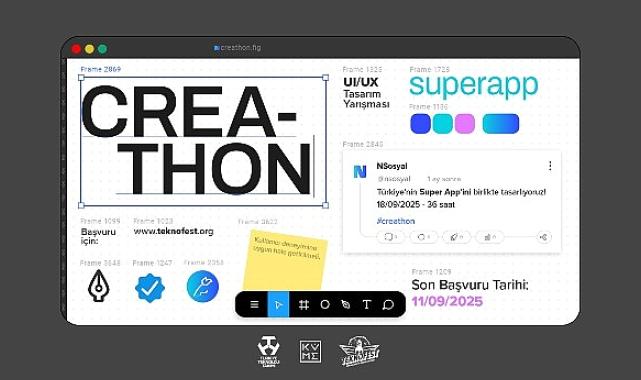Click the post text about Super App

[x=461, y=192]
